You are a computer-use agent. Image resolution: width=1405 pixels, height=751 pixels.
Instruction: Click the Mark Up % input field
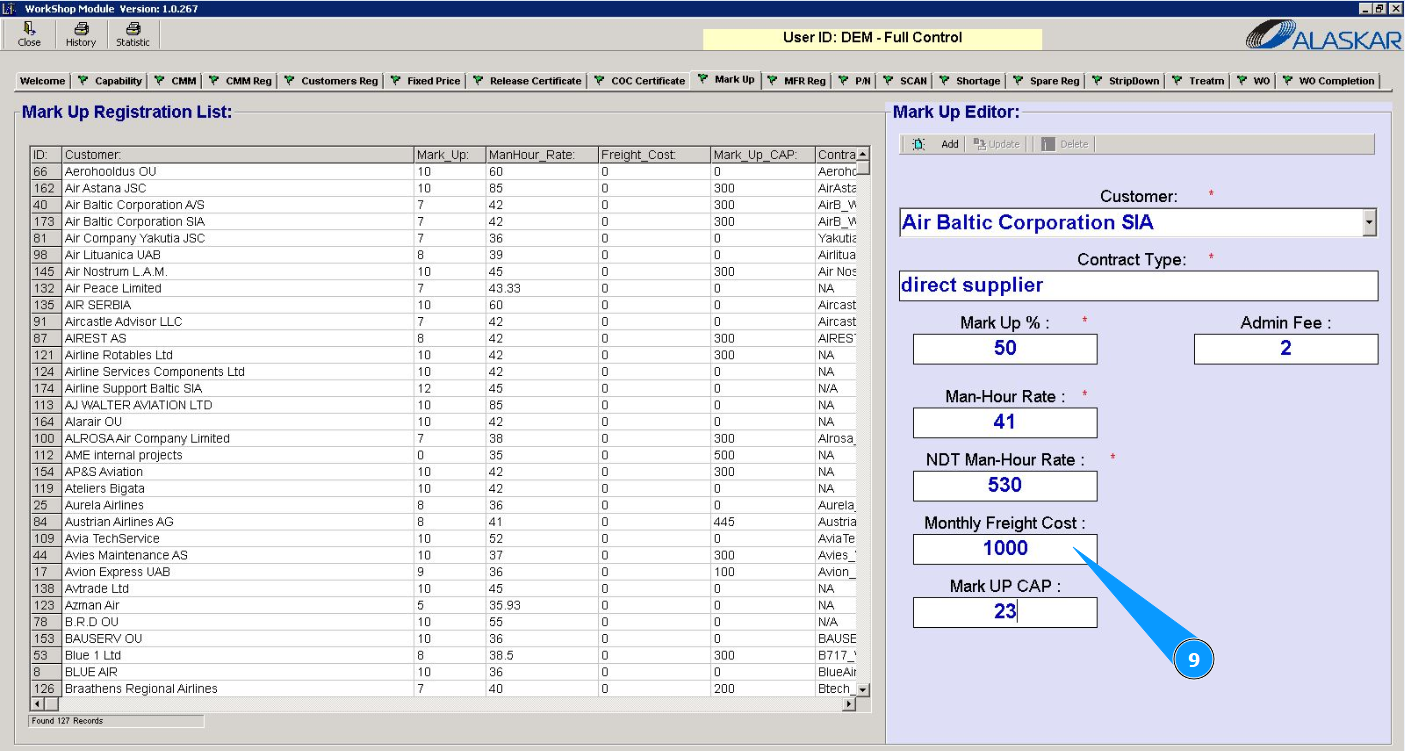pyautogui.click(x=1004, y=348)
